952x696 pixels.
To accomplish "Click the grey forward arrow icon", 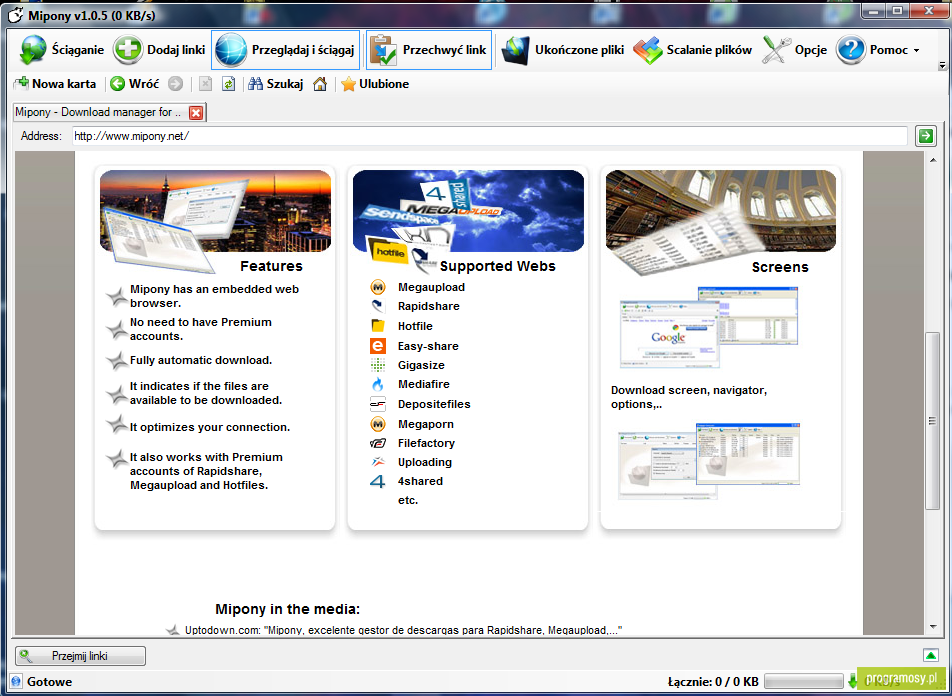I will [175, 84].
